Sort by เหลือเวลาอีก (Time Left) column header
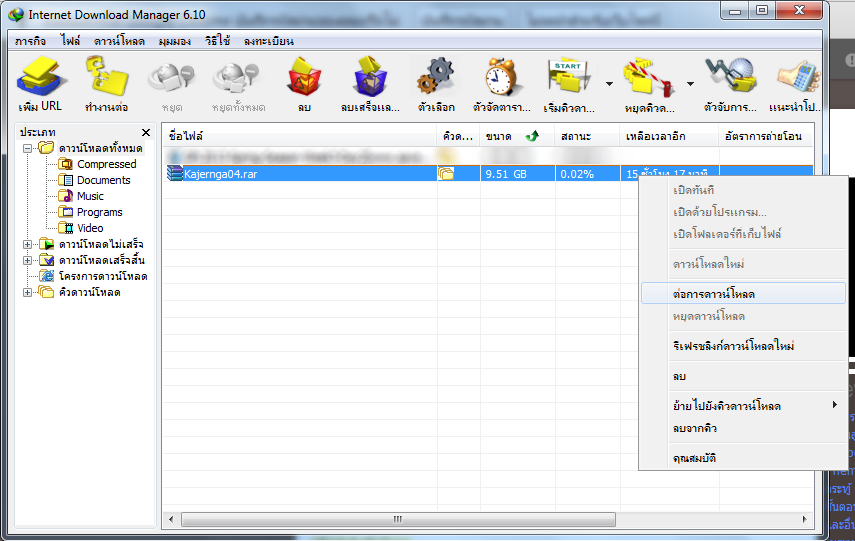Screen dimensions: 855x541 [x=669, y=136]
